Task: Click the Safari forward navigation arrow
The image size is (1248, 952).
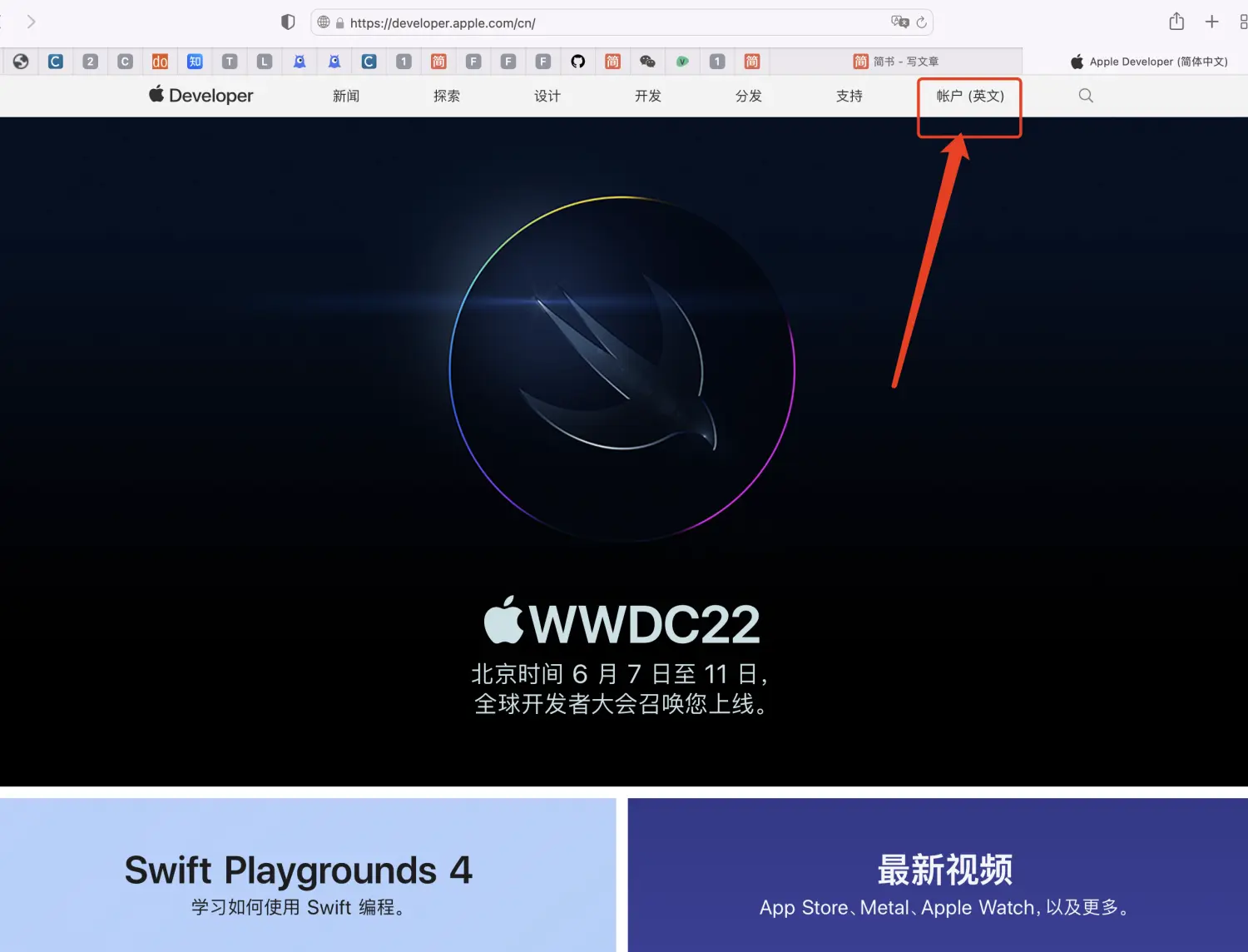Action: tap(31, 22)
